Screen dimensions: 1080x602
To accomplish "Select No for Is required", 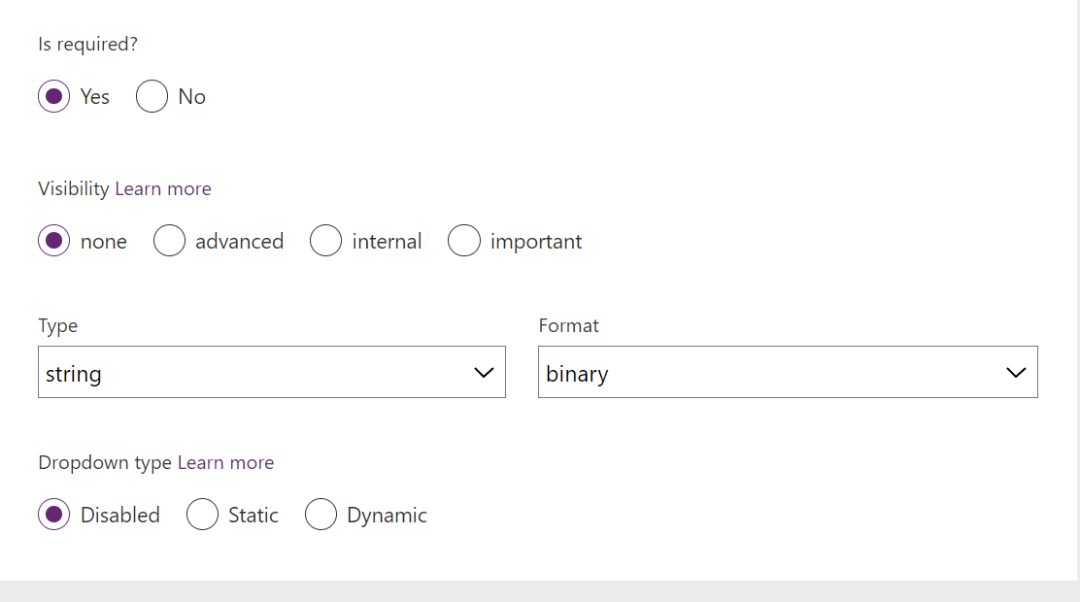I will (152, 97).
